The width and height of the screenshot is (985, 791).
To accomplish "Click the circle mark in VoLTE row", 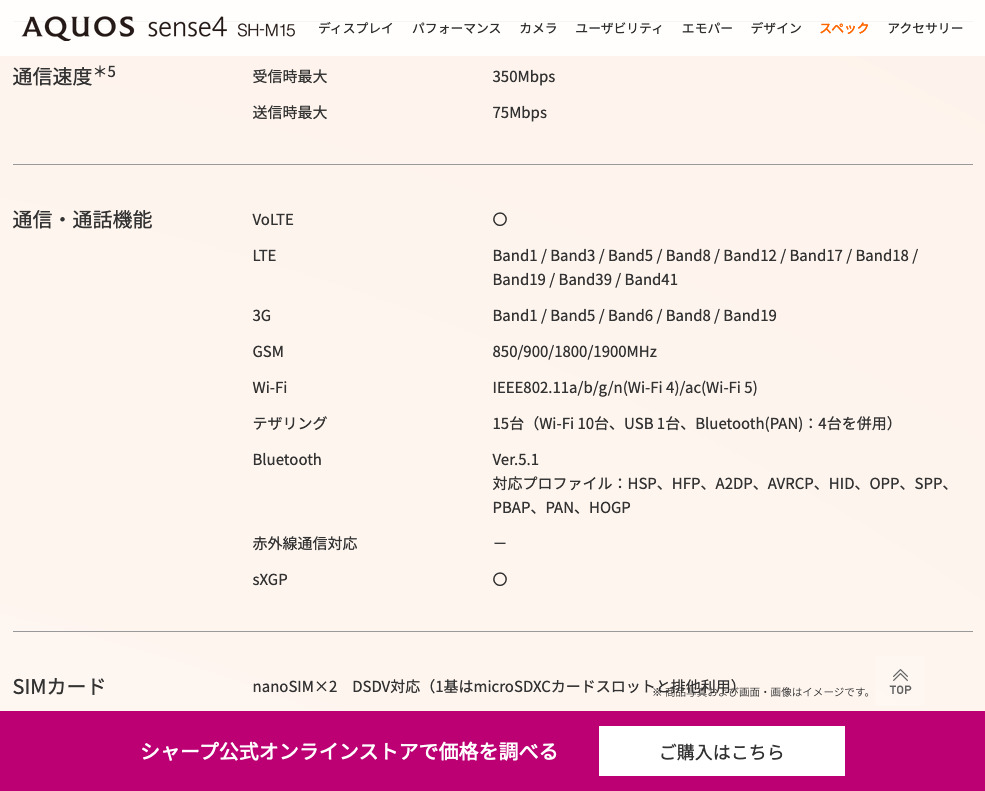I will click(x=499, y=219).
